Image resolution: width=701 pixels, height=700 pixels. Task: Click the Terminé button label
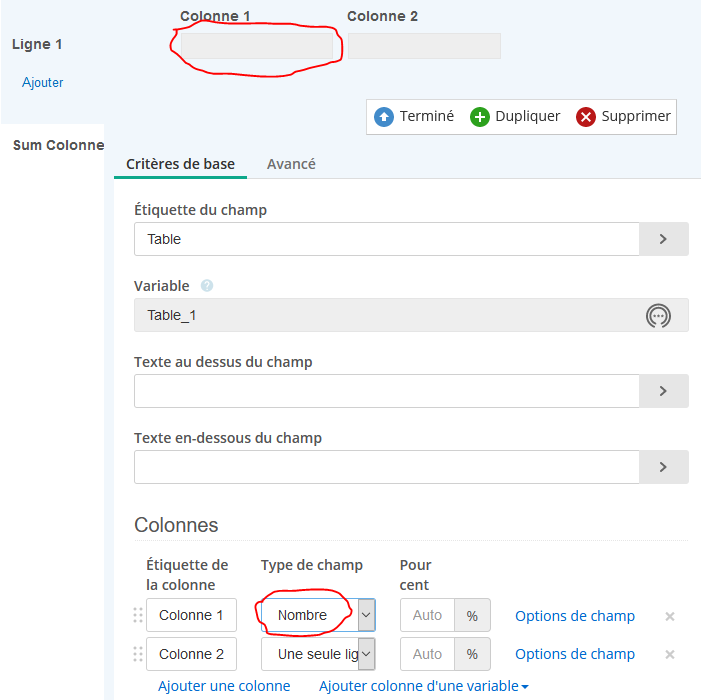click(427, 116)
